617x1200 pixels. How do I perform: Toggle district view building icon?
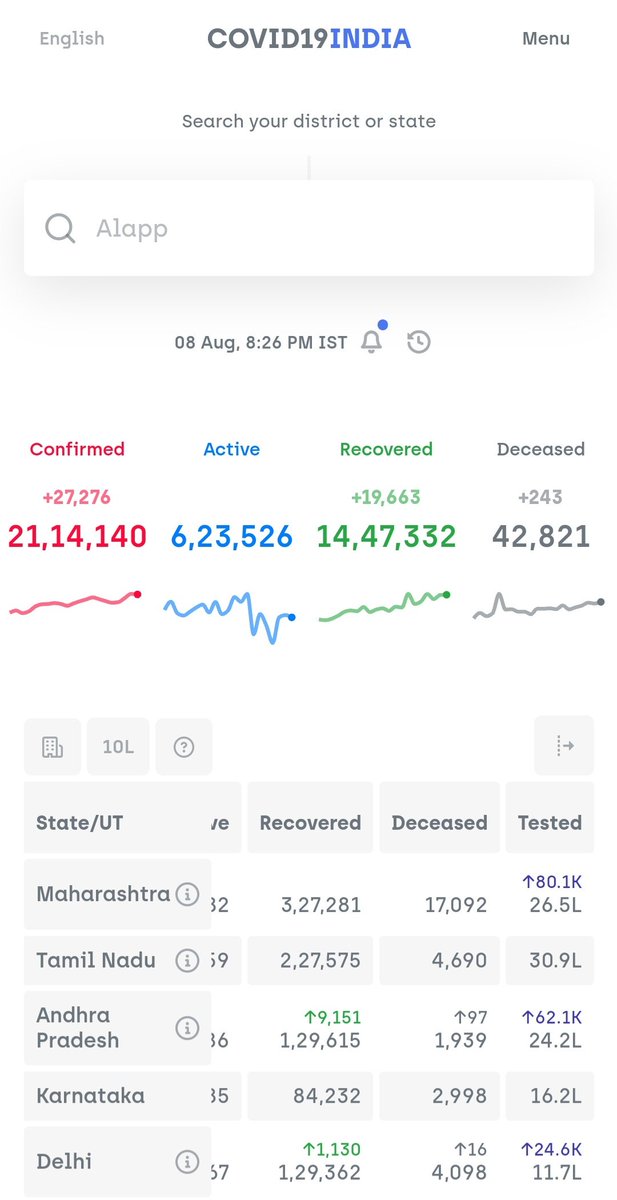[53, 747]
